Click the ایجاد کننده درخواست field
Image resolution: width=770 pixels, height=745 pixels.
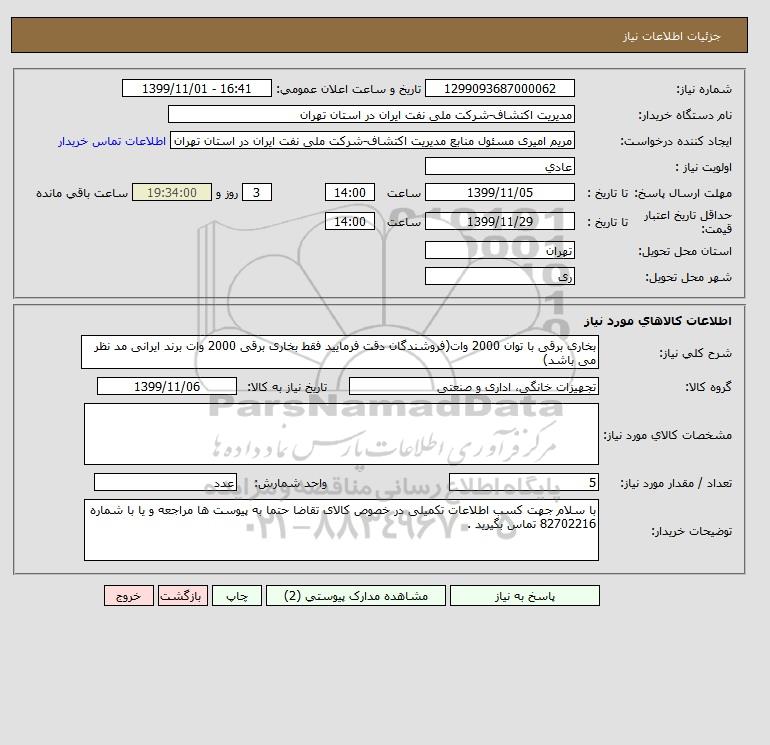[x=372, y=141]
